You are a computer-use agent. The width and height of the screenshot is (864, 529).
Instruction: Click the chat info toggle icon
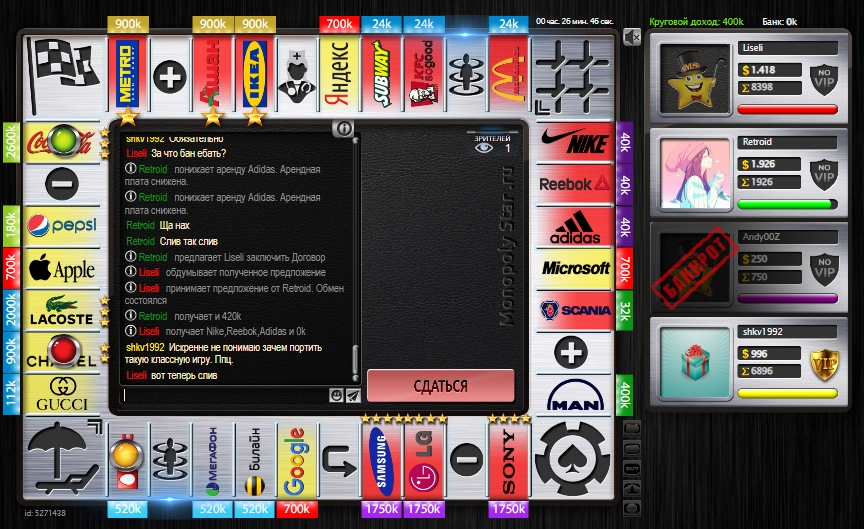pyautogui.click(x=343, y=128)
